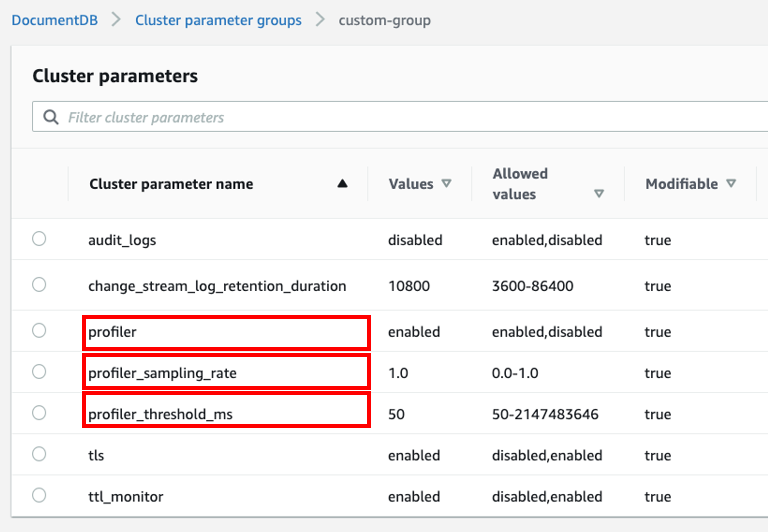Select the tls radio button
This screenshot has width=768, height=532.
click(x=39, y=454)
